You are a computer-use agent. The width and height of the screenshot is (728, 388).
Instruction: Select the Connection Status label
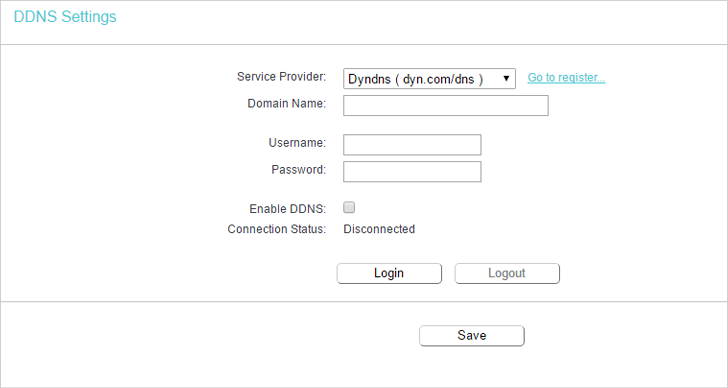coord(277,229)
